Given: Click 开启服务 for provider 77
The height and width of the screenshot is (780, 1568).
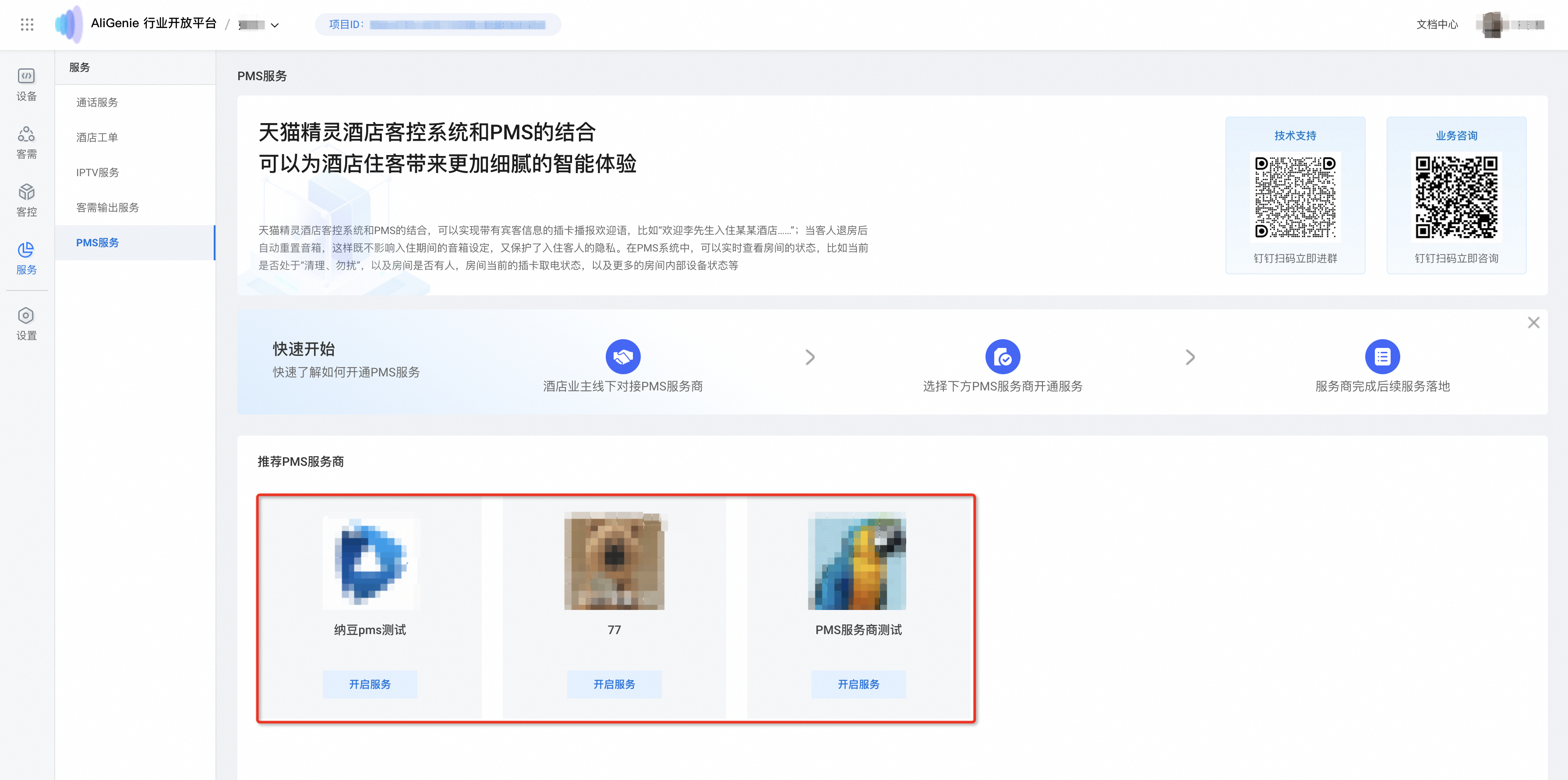Looking at the screenshot, I should click(x=614, y=684).
